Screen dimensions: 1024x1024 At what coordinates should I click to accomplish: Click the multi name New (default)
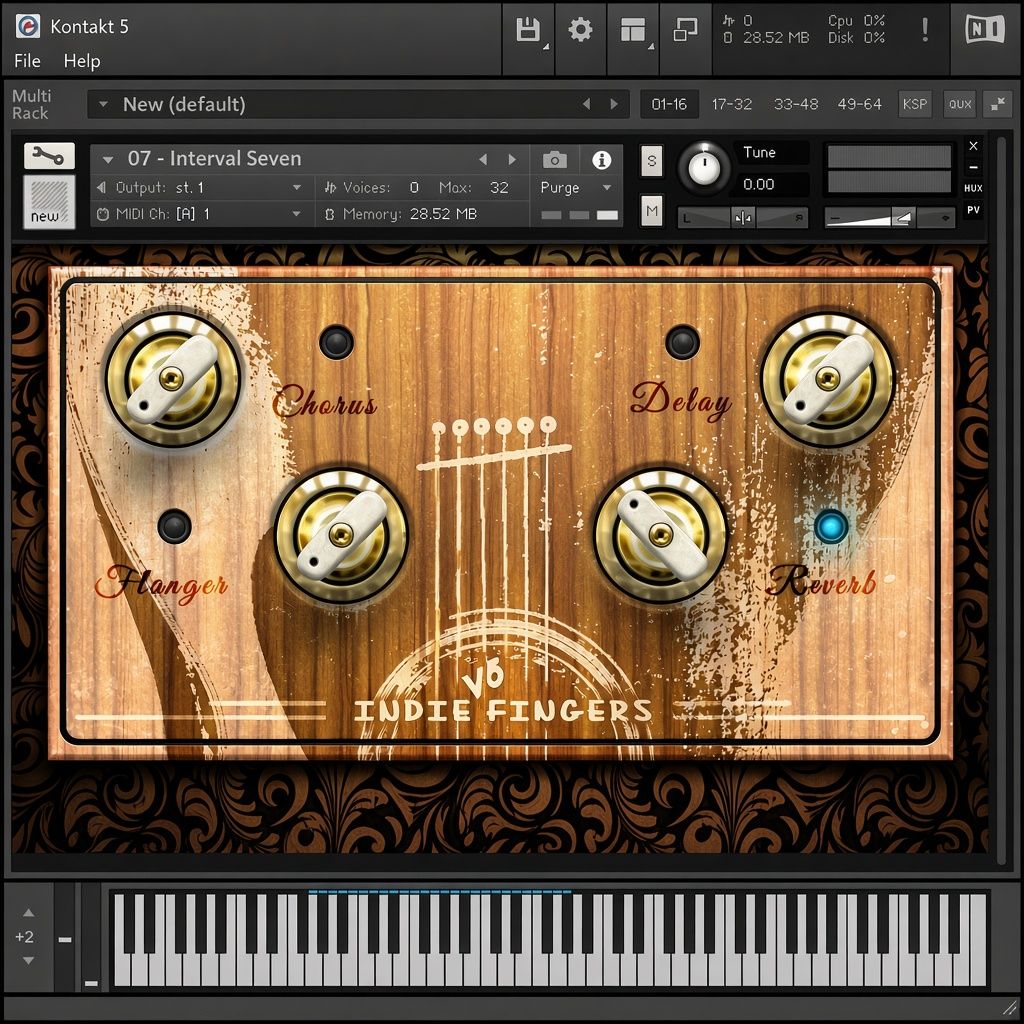184,104
